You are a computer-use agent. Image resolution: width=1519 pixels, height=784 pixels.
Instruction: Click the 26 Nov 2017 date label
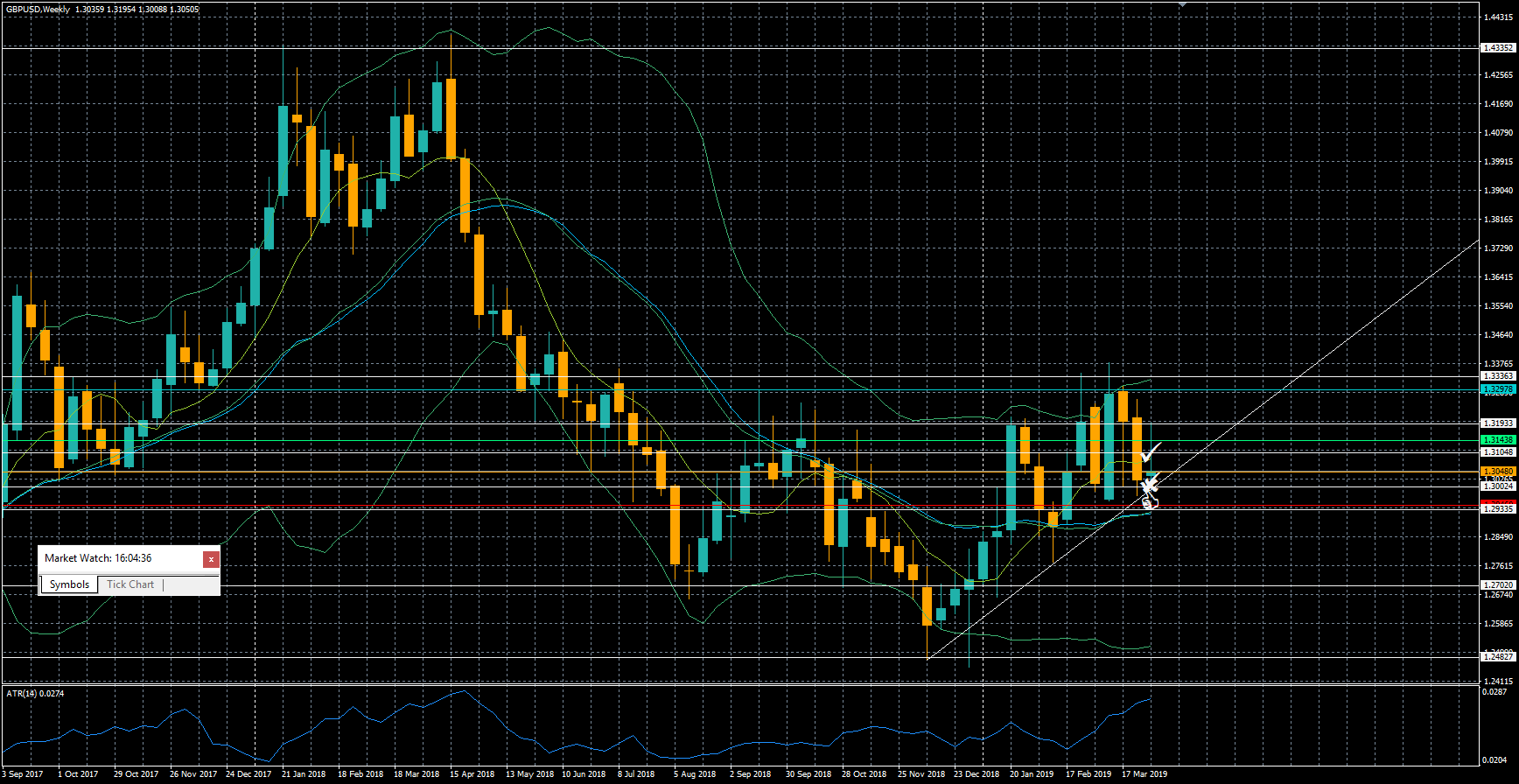coord(193,773)
